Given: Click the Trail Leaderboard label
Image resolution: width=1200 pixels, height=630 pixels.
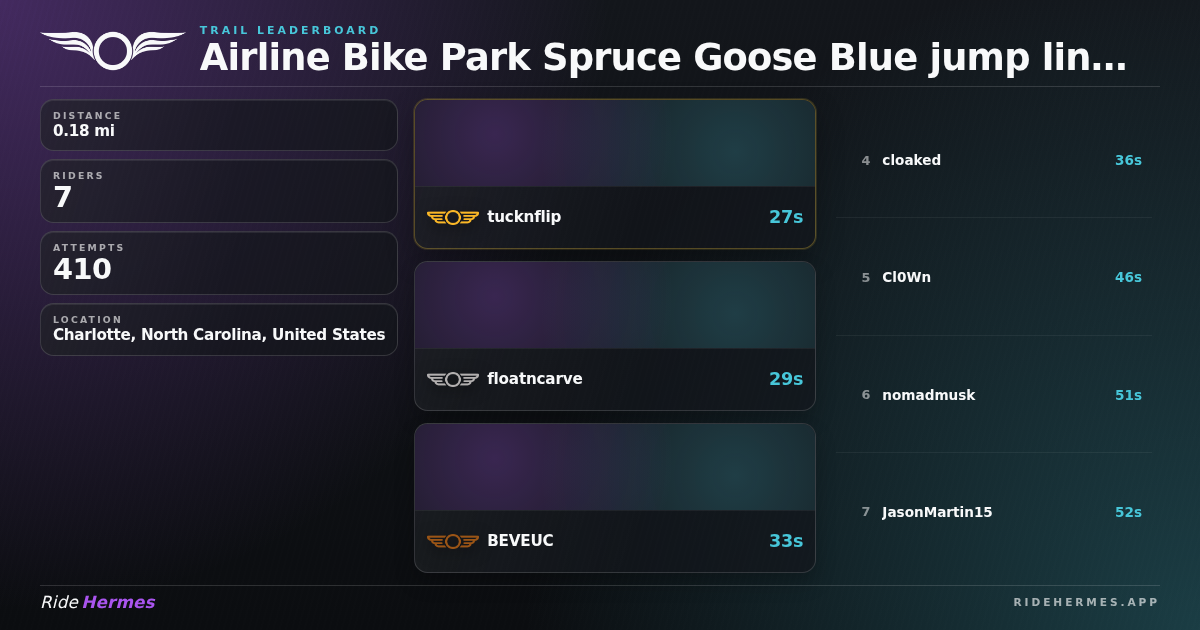Looking at the screenshot, I should click(x=290, y=30).
